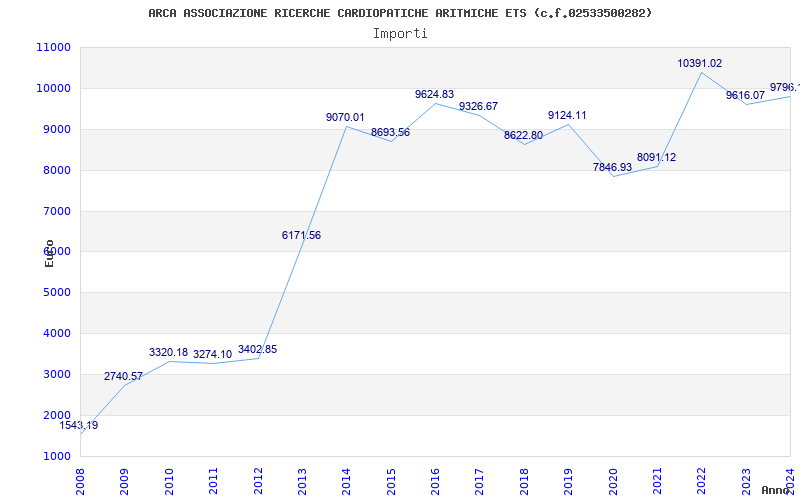Click x-axis year 2015
This screenshot has height=500, width=800.
(390, 483)
